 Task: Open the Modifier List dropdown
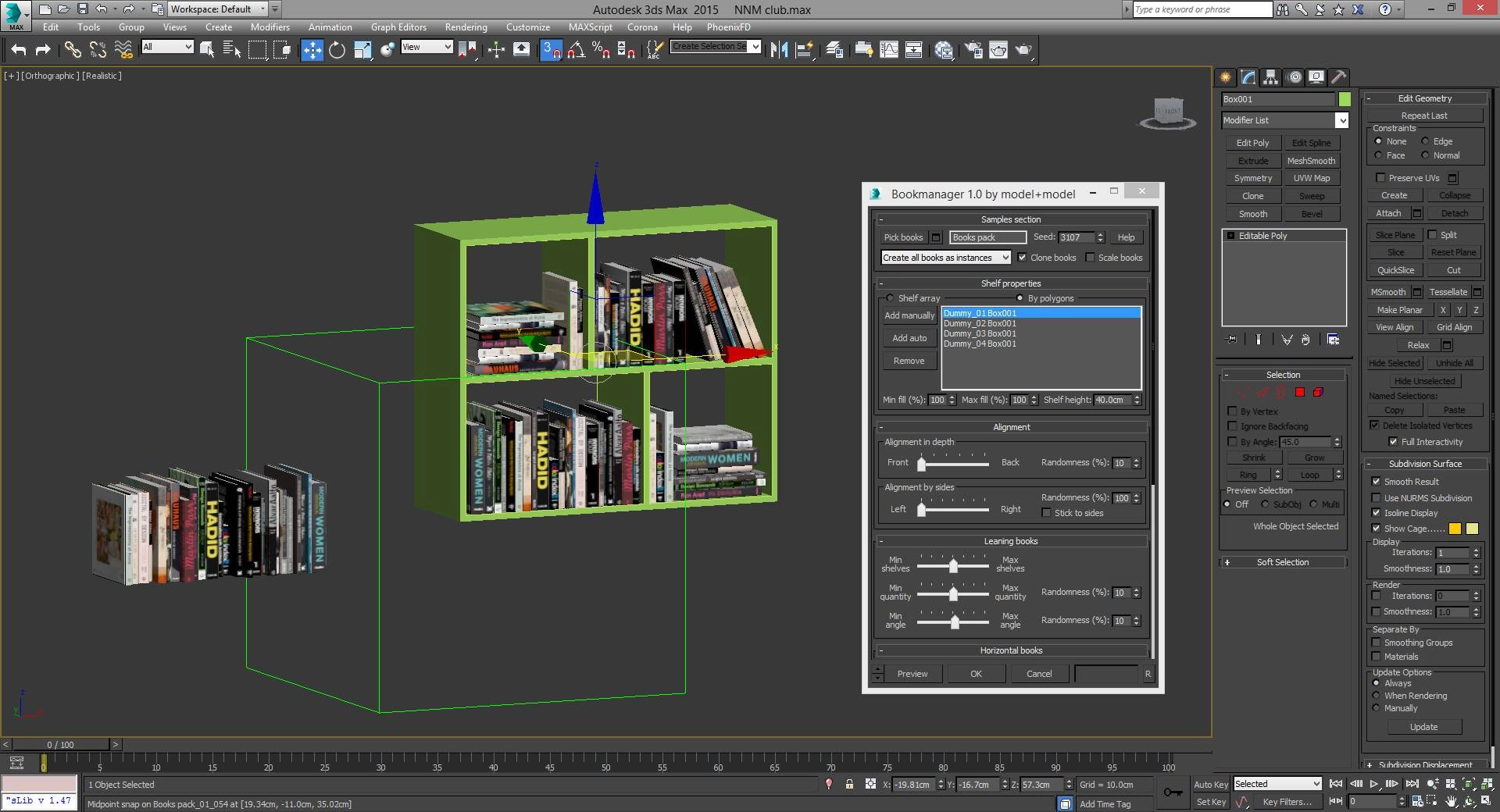point(1285,120)
